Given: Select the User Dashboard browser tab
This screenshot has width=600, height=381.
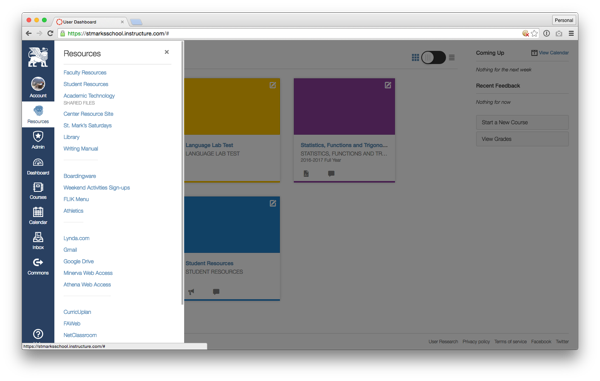Looking at the screenshot, I should point(90,22).
